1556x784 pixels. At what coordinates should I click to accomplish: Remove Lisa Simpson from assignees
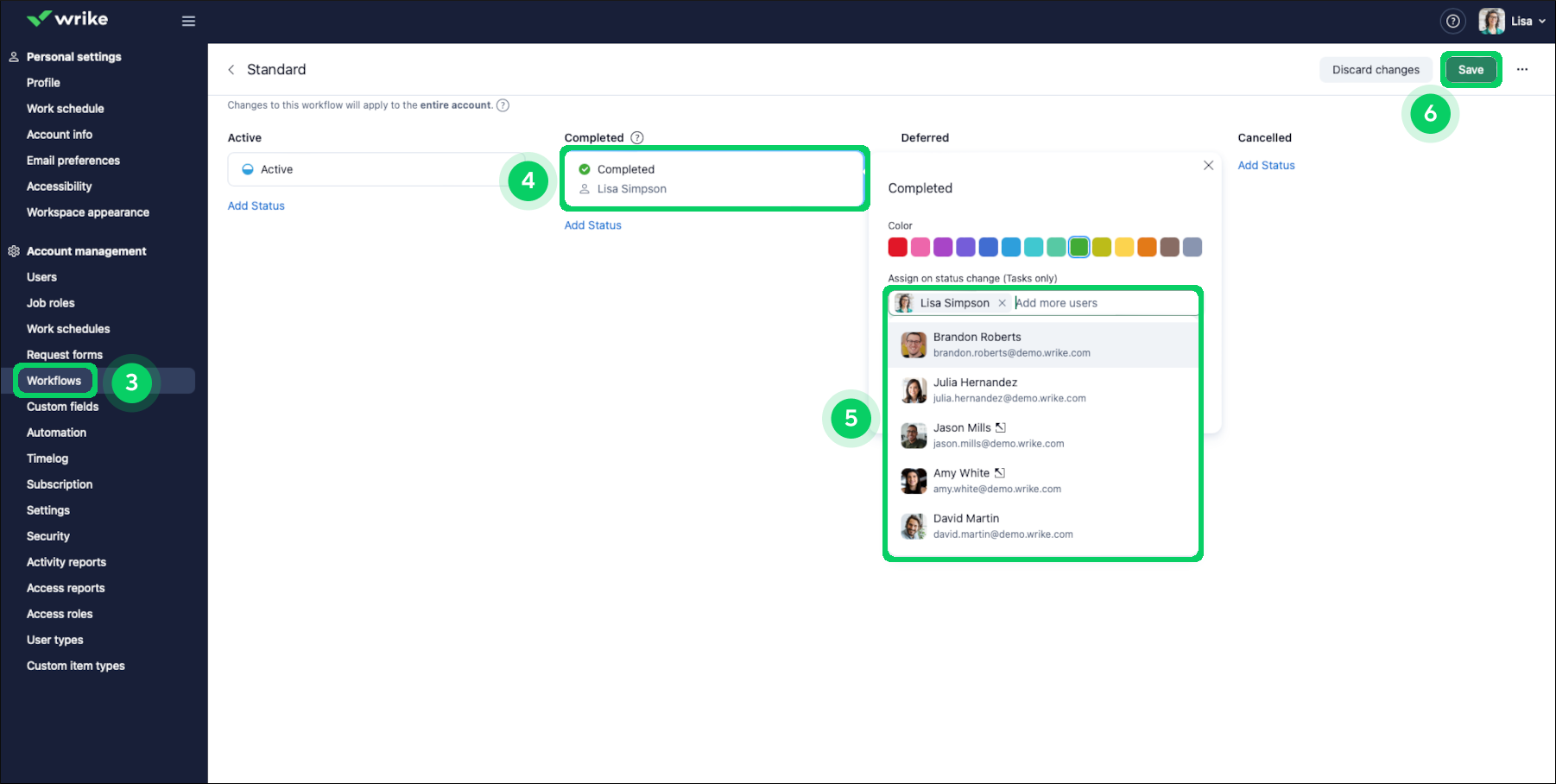pos(1002,303)
